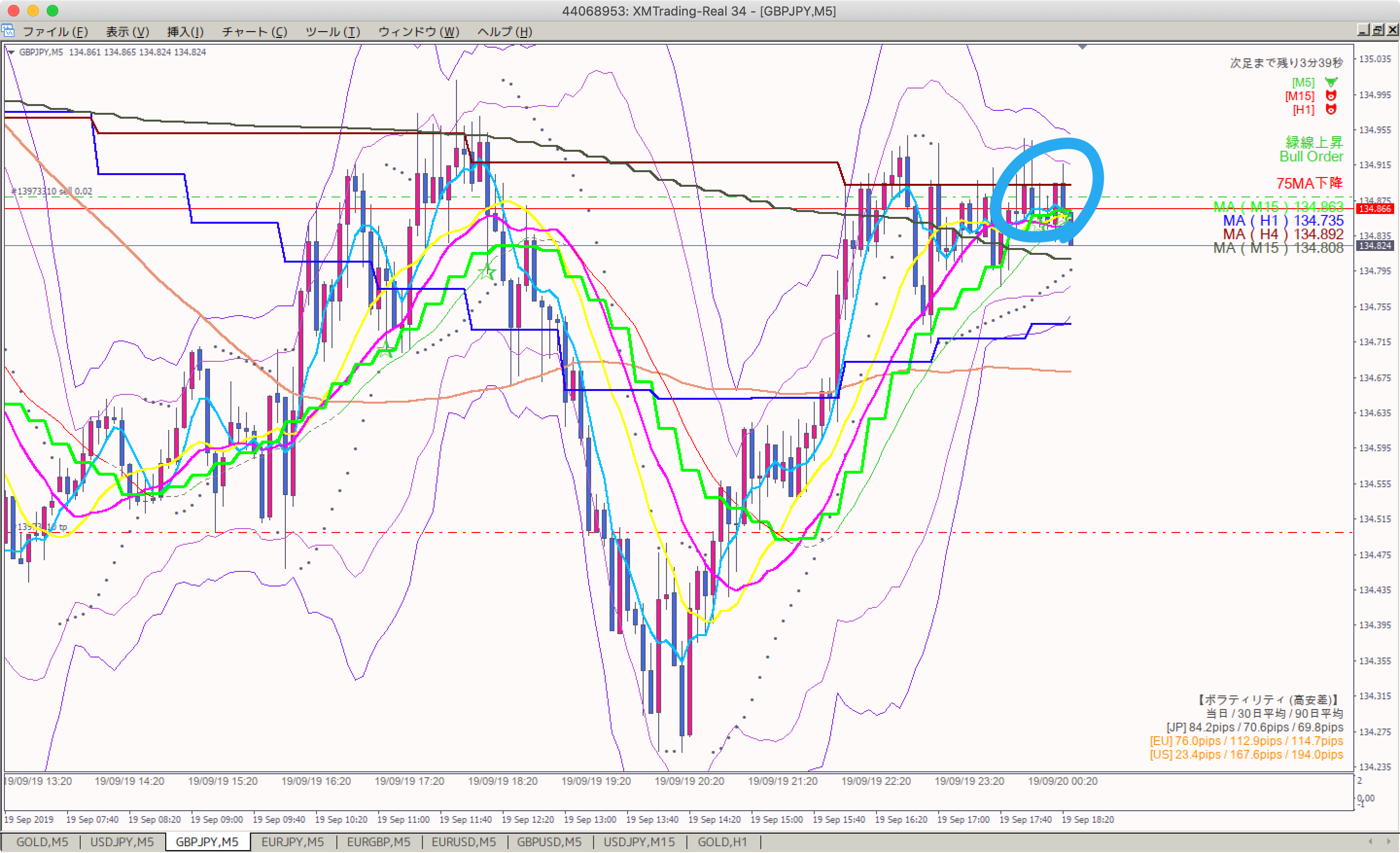This screenshot has height=853, width=1400.
Task: Click the M15 bear trend icon
Action: click(1330, 95)
